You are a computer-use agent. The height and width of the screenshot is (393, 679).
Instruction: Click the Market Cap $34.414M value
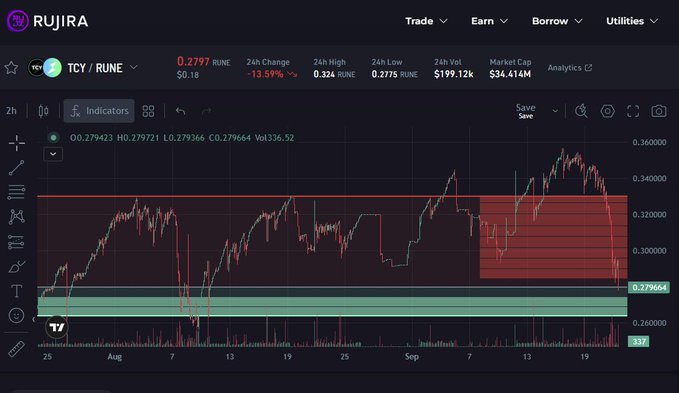[x=510, y=74]
